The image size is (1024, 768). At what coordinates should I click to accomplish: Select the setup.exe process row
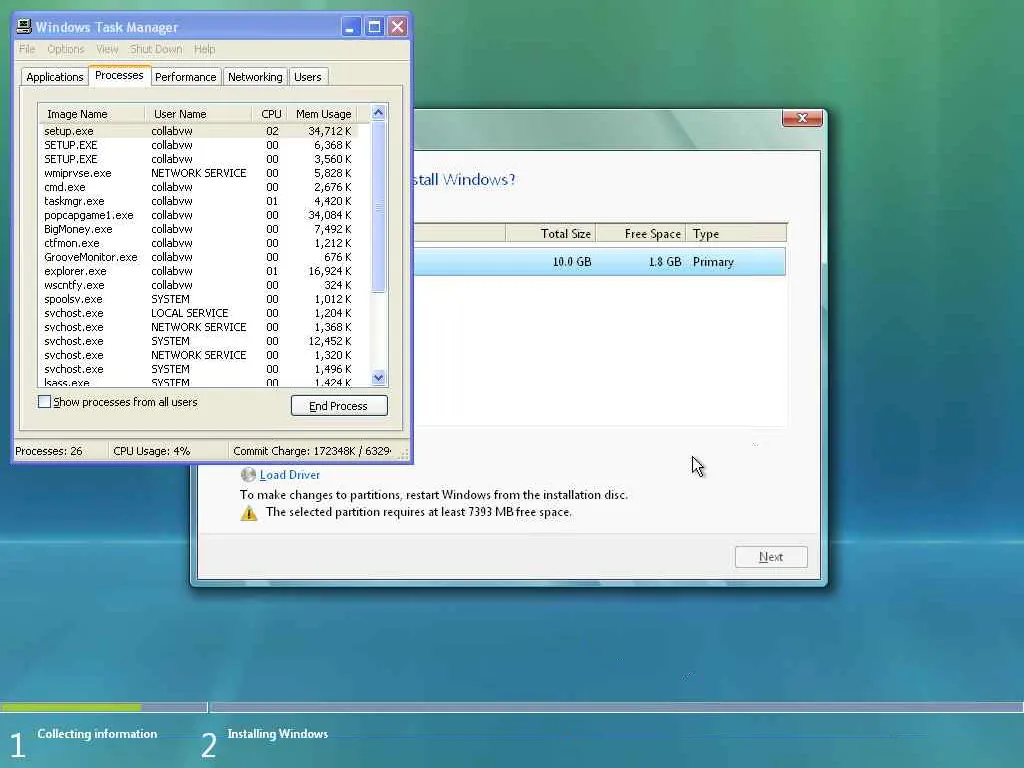pyautogui.click(x=199, y=131)
